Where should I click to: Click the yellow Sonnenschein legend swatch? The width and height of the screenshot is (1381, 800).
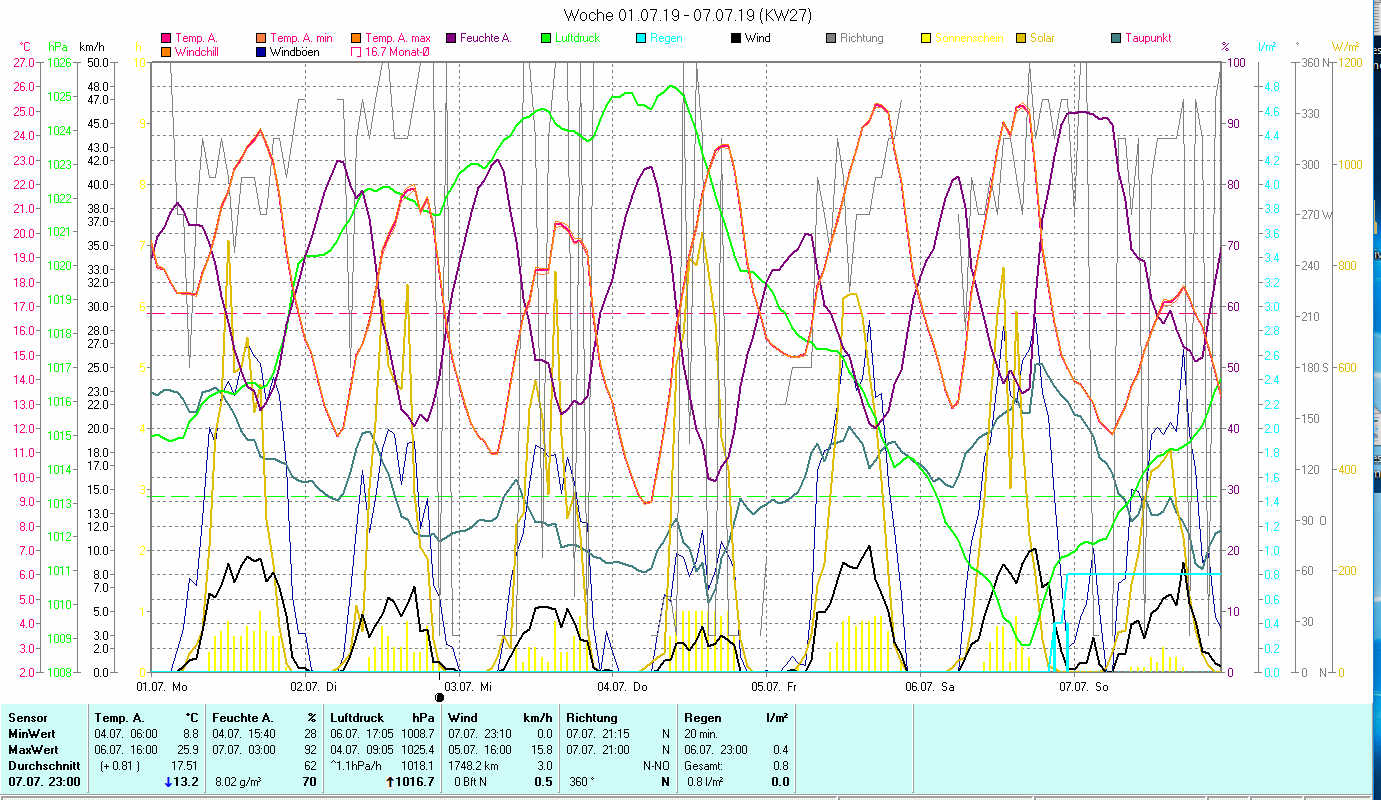click(926, 39)
